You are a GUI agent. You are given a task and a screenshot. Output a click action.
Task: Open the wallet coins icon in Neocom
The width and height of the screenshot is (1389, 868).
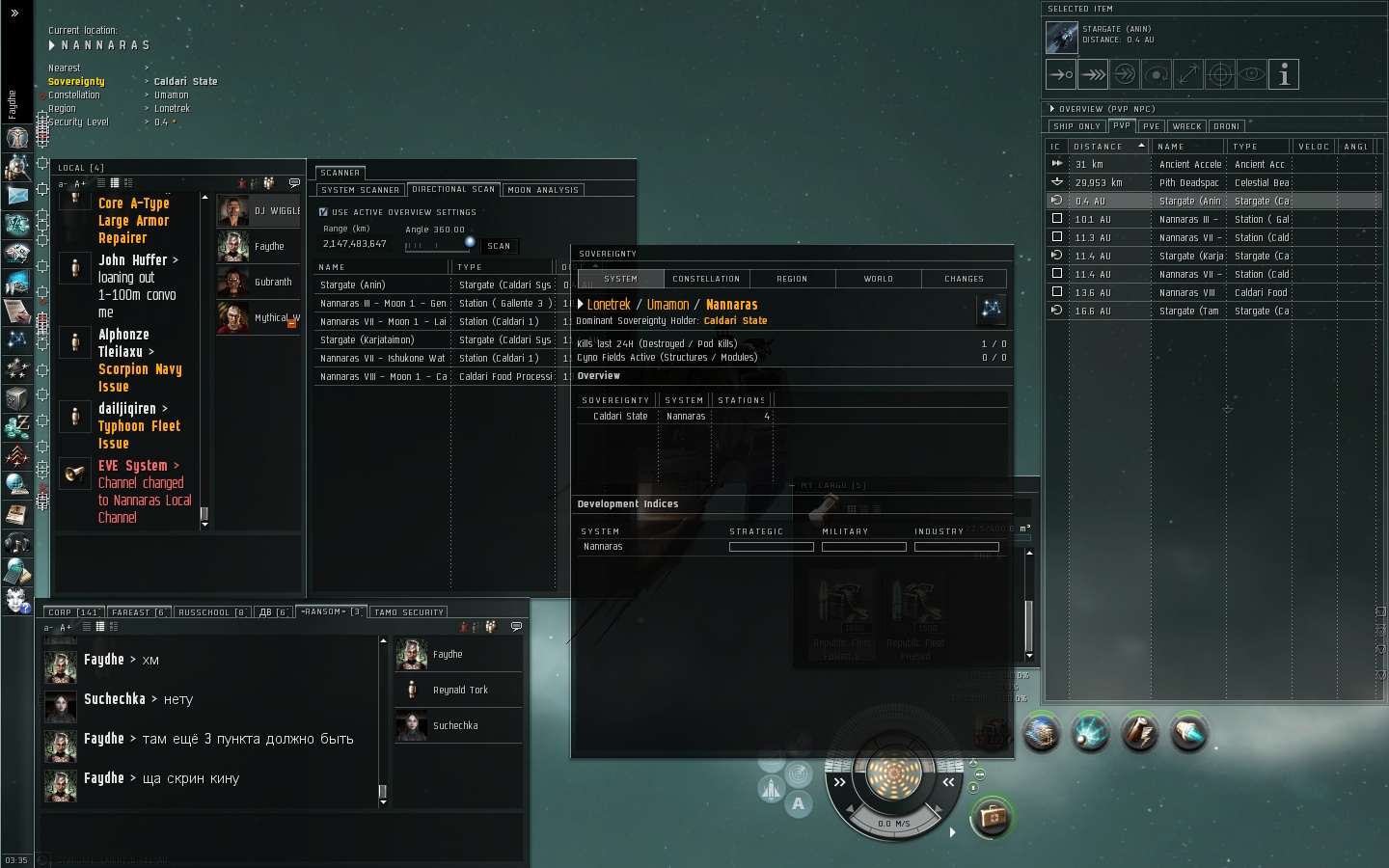coord(16,426)
